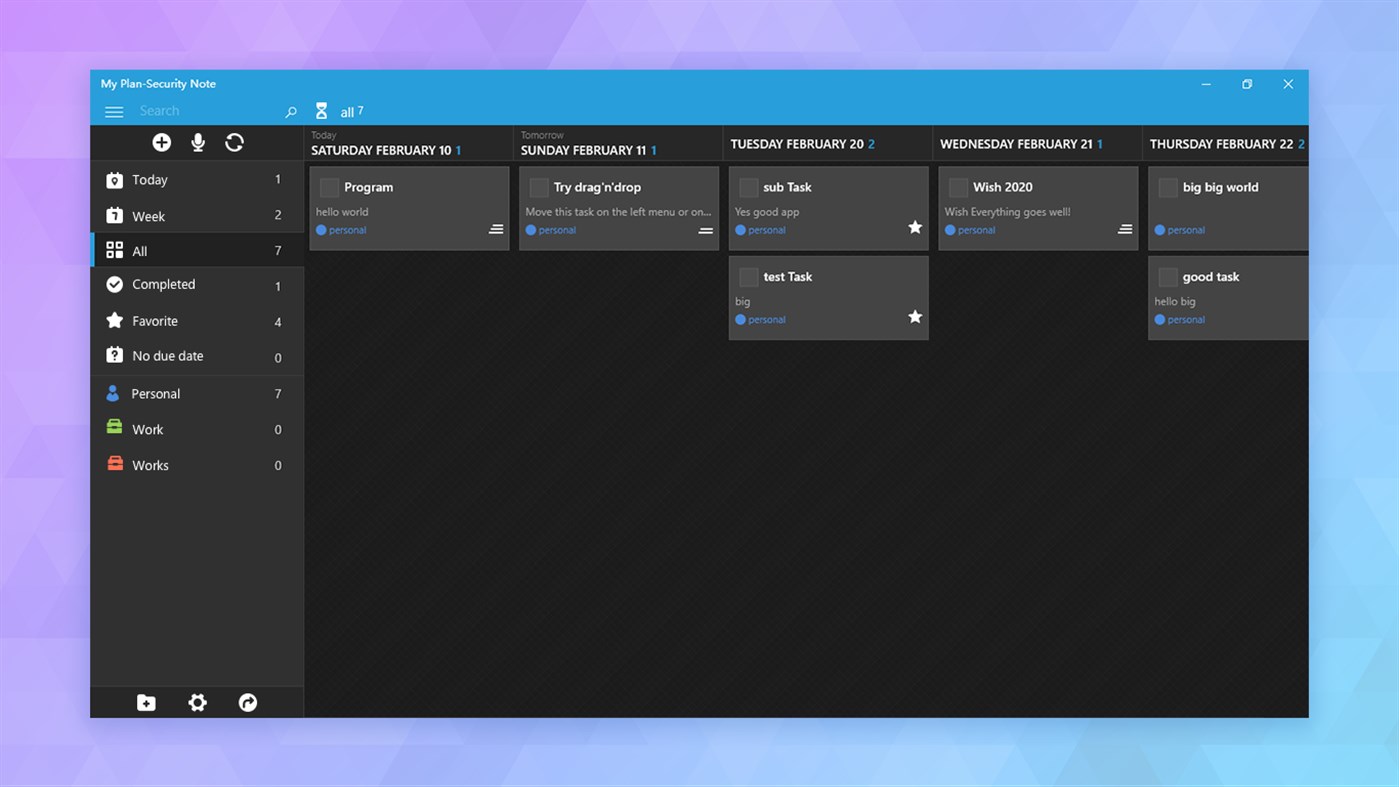This screenshot has width=1399, height=787.
Task: Click the blue 'personal' label dot on 'good task'
Action: 1160,319
